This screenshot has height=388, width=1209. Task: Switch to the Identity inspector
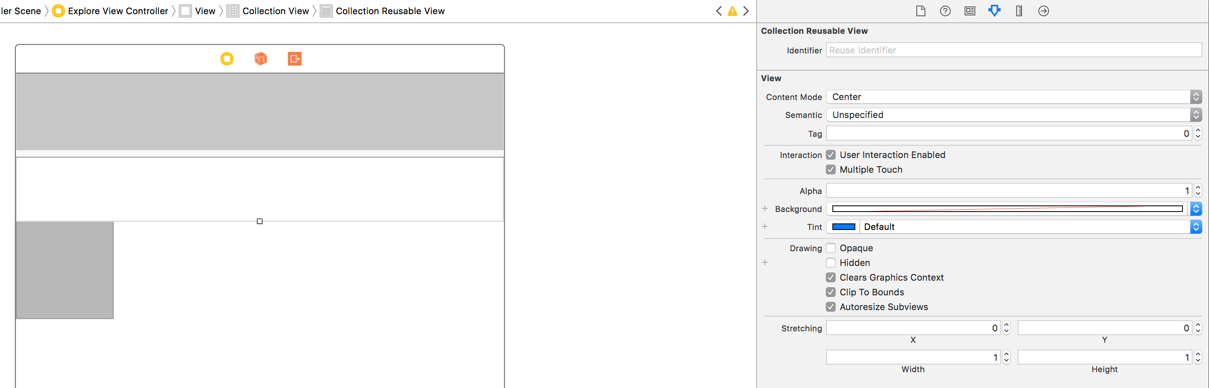click(x=970, y=11)
